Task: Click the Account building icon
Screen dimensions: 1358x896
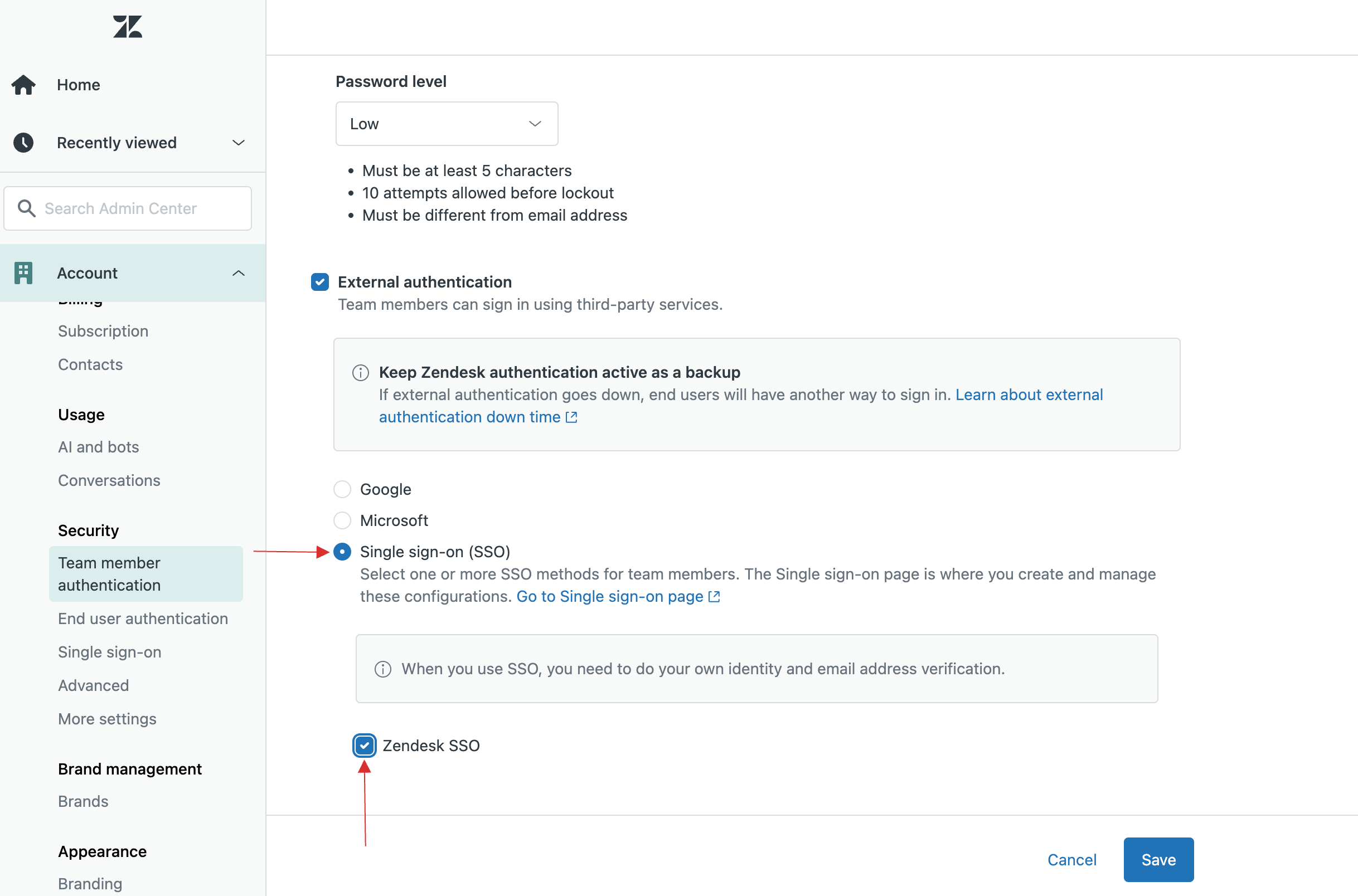Action: click(23, 273)
